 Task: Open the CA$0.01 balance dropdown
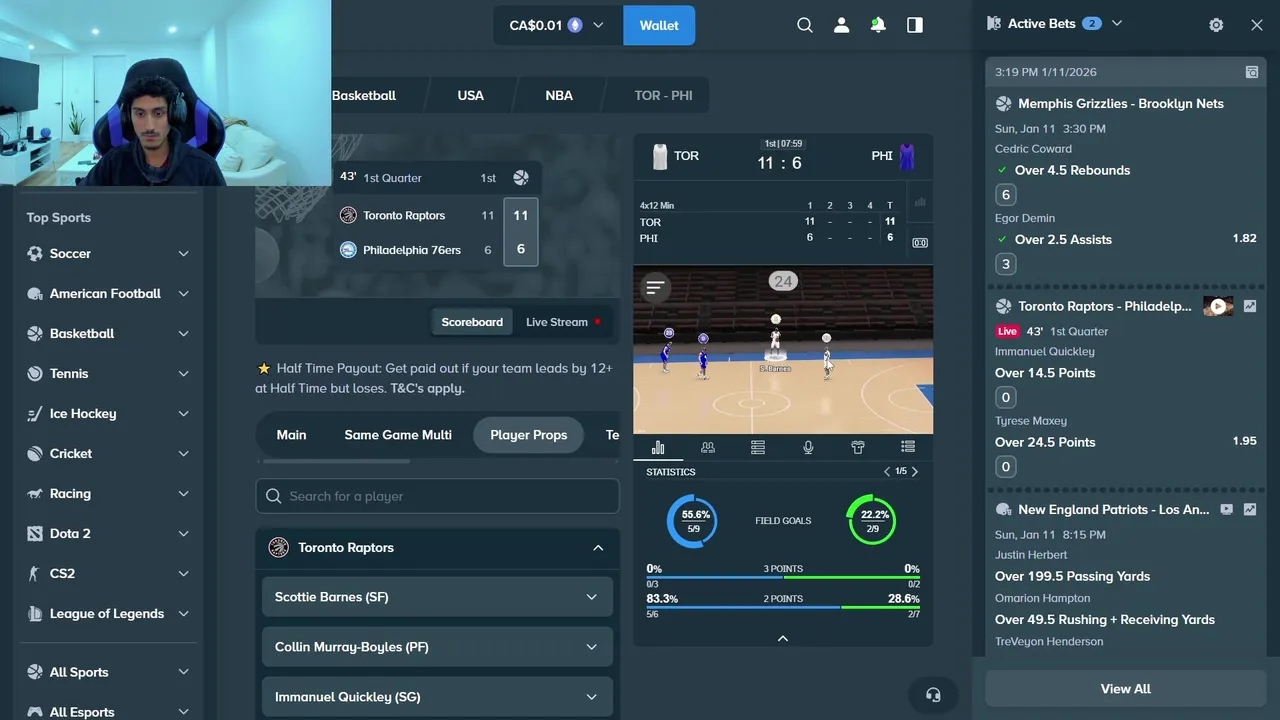(x=557, y=25)
